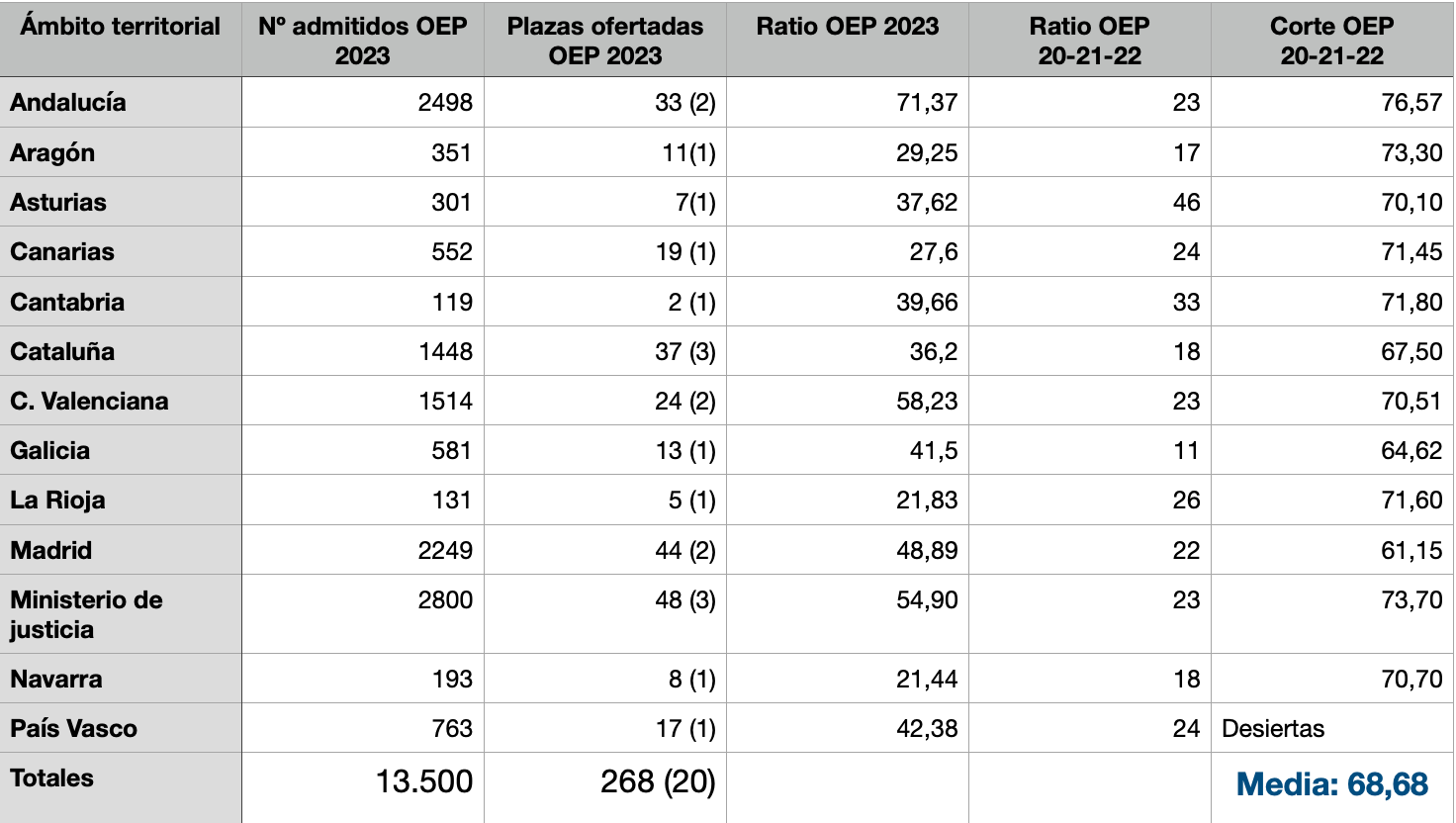Select C. Valenciana admitidos value 1514
The height and width of the screenshot is (823, 1456).
tap(445, 402)
